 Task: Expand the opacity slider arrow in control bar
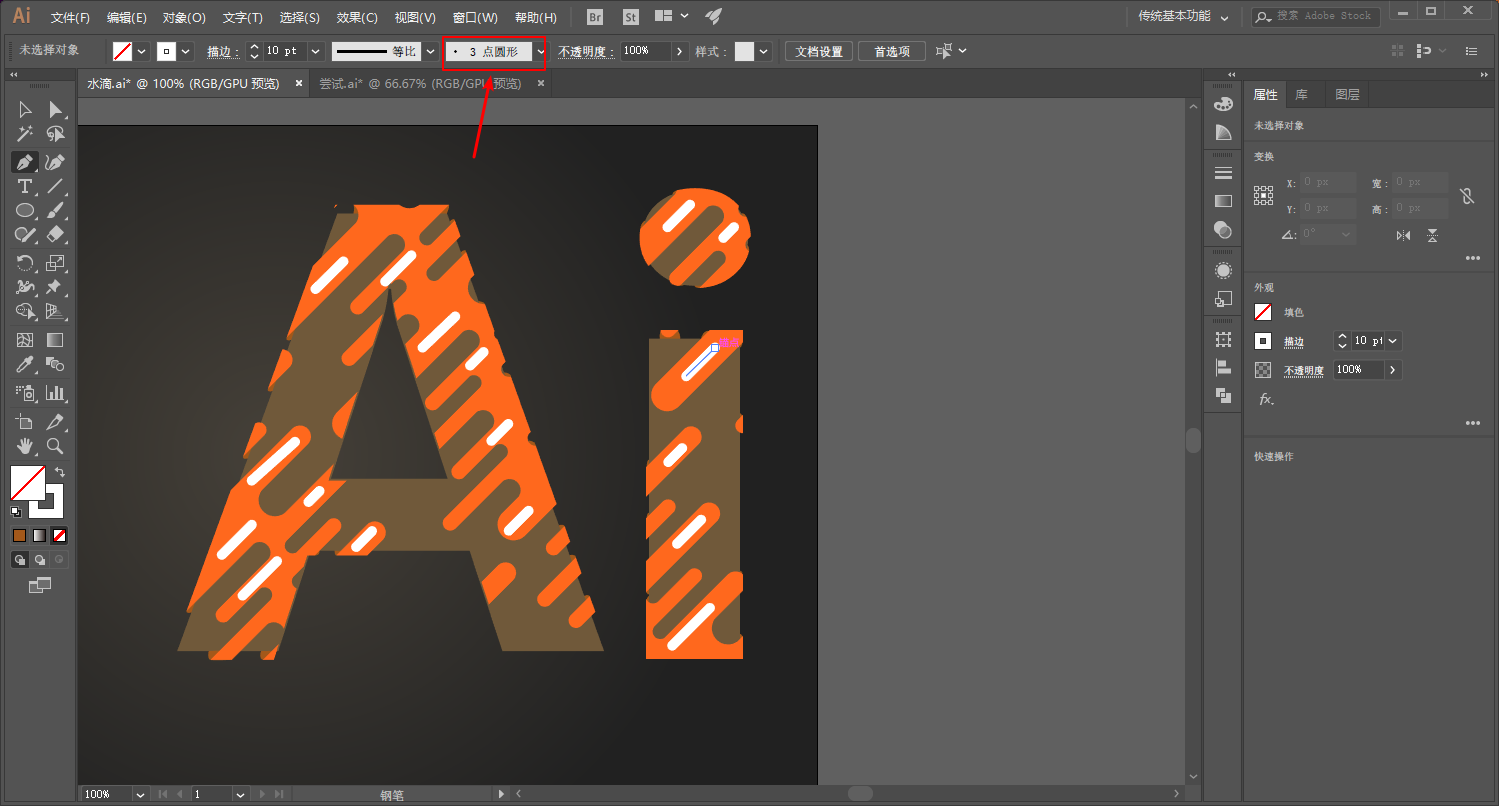680,51
